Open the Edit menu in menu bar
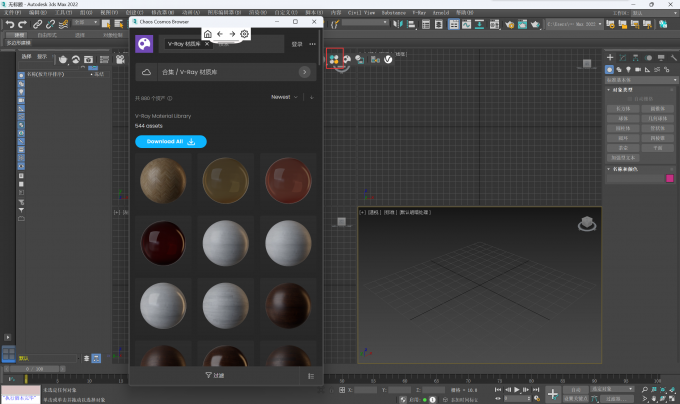This screenshot has width=680, height=404. click(x=37, y=13)
